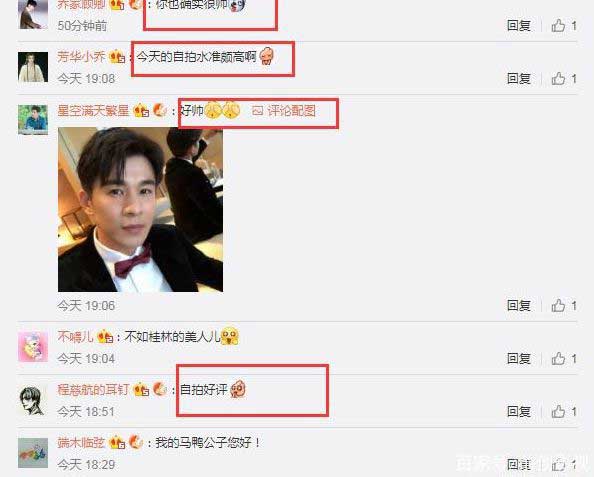Open username link 程慈航的耳钉
Image resolution: width=594 pixels, height=477 pixels.
coord(93,389)
